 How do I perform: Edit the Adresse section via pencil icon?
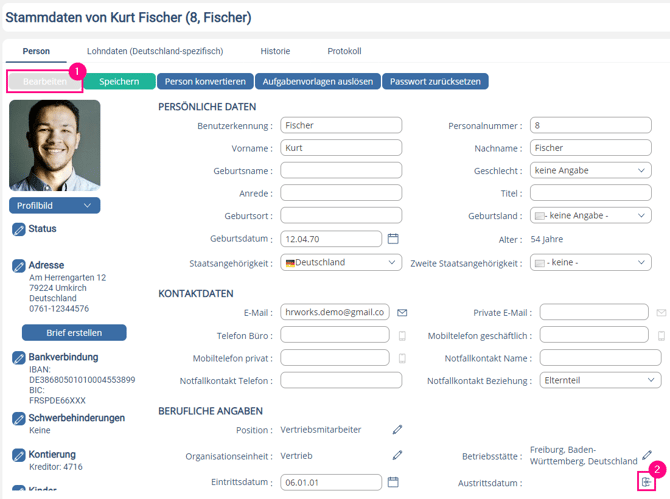pos(19,266)
